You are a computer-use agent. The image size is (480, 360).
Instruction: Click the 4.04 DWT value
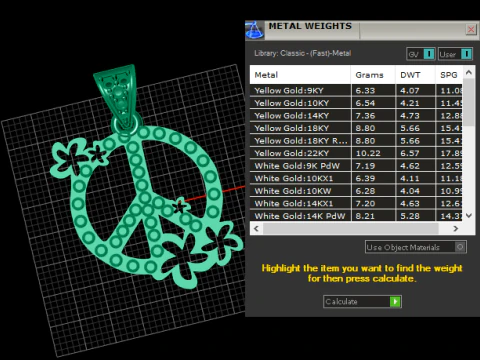click(410, 191)
